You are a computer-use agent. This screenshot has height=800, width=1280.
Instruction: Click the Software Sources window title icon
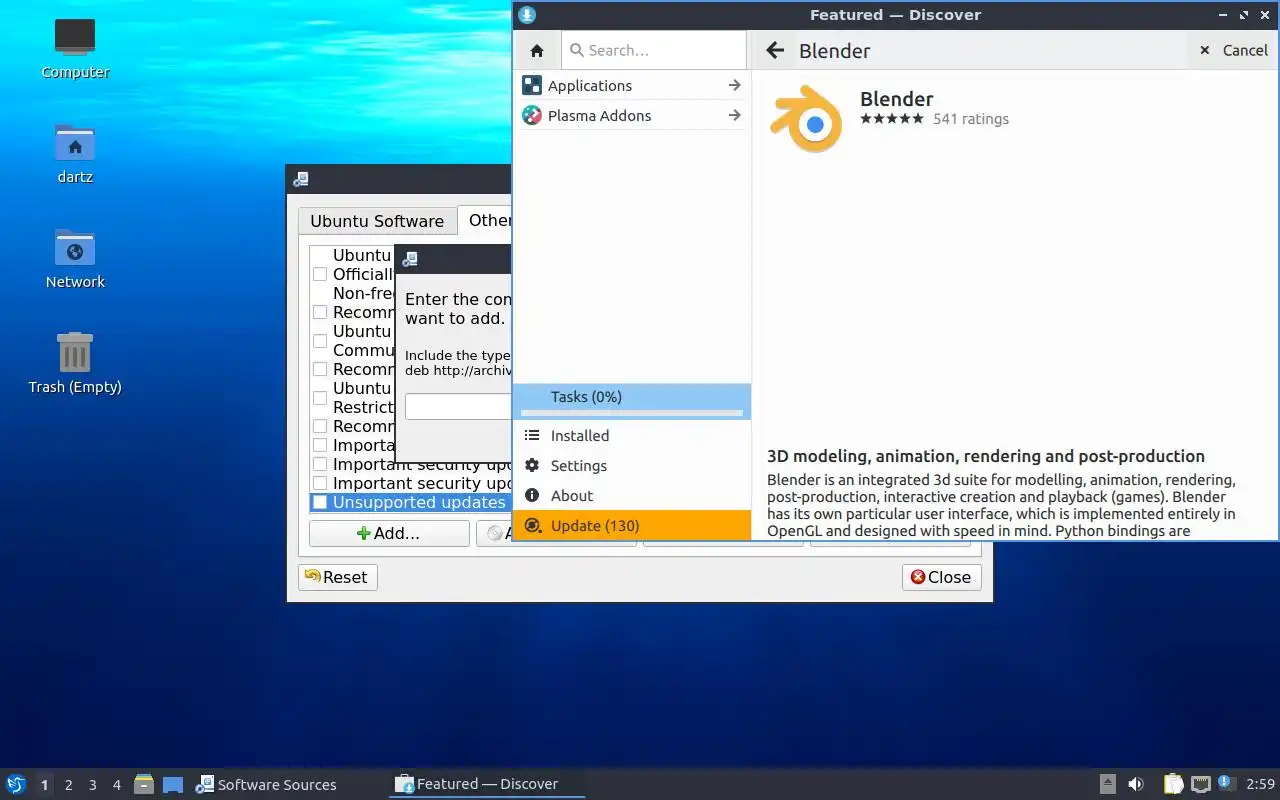click(x=301, y=180)
